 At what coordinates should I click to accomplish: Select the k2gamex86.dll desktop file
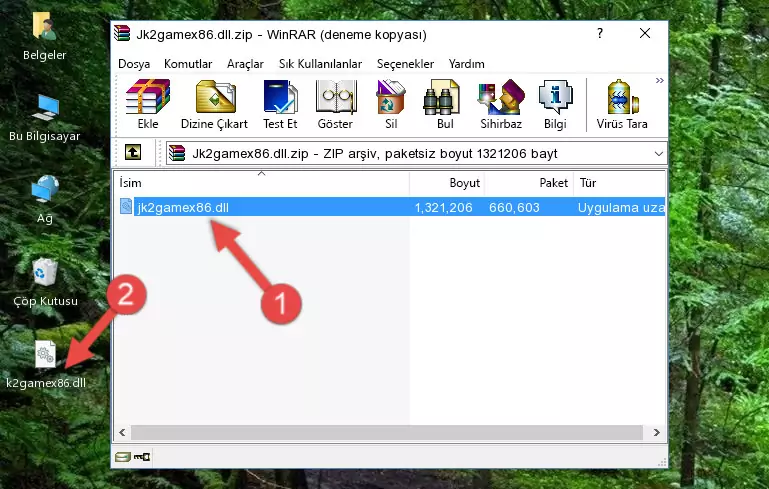(46, 365)
